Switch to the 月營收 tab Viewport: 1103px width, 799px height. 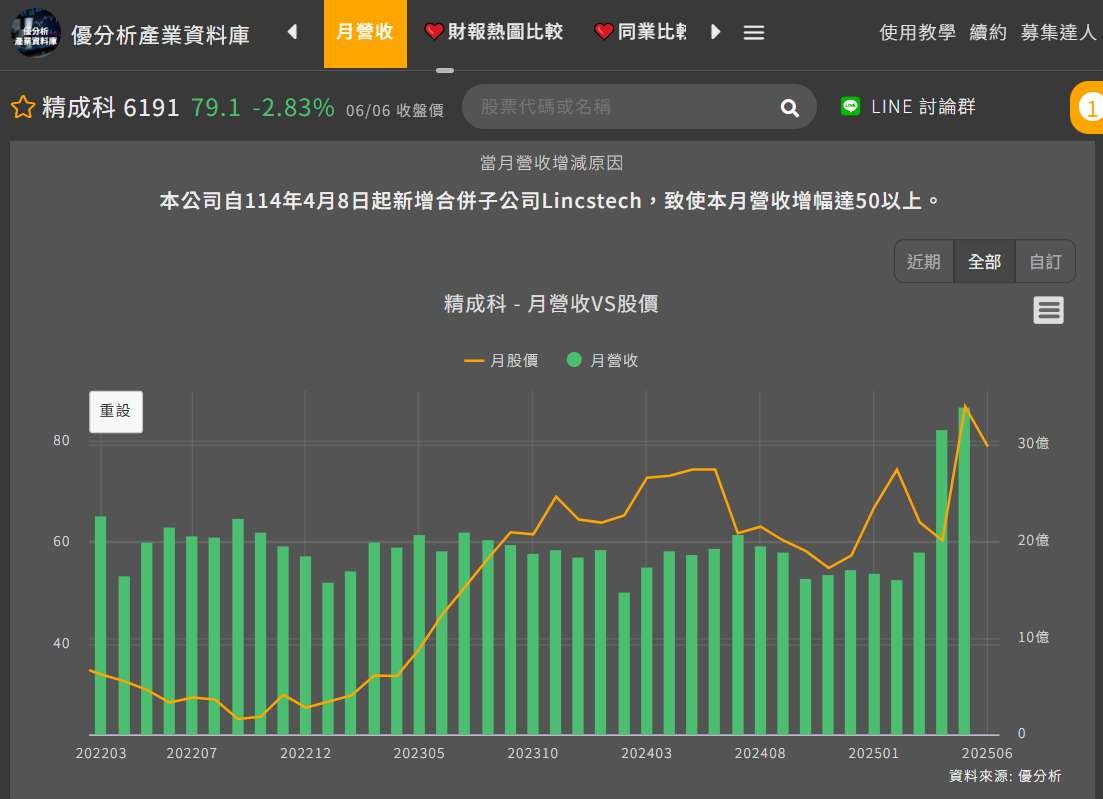pos(365,32)
